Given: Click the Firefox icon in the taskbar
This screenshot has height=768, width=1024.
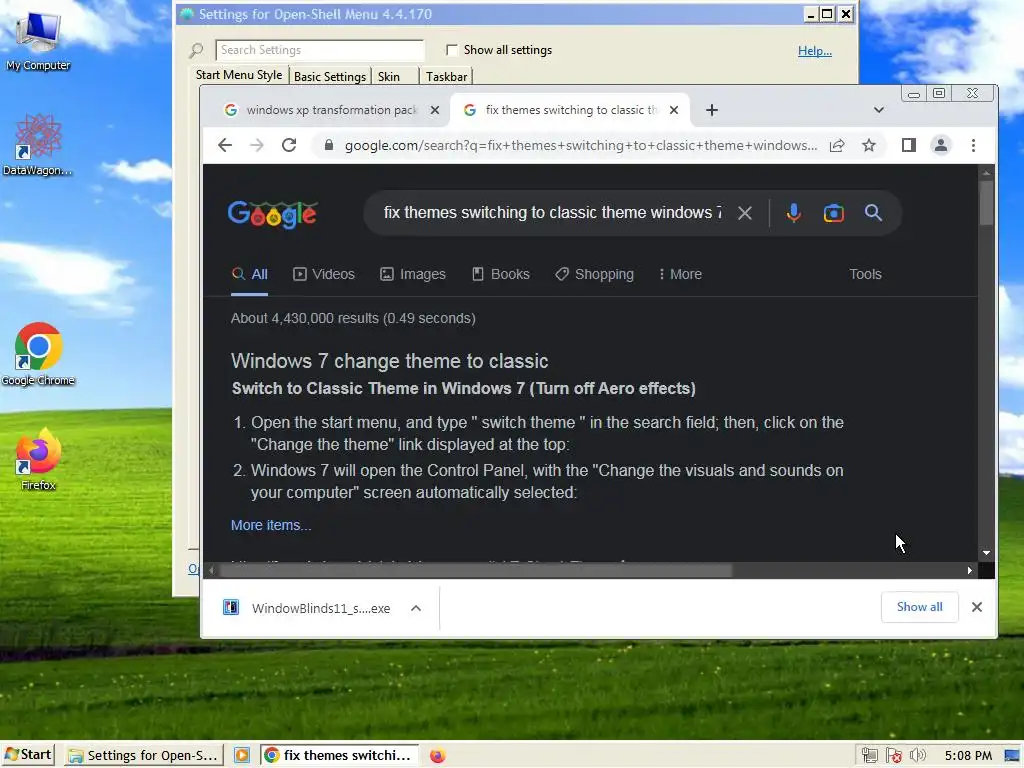Looking at the screenshot, I should (438, 756).
